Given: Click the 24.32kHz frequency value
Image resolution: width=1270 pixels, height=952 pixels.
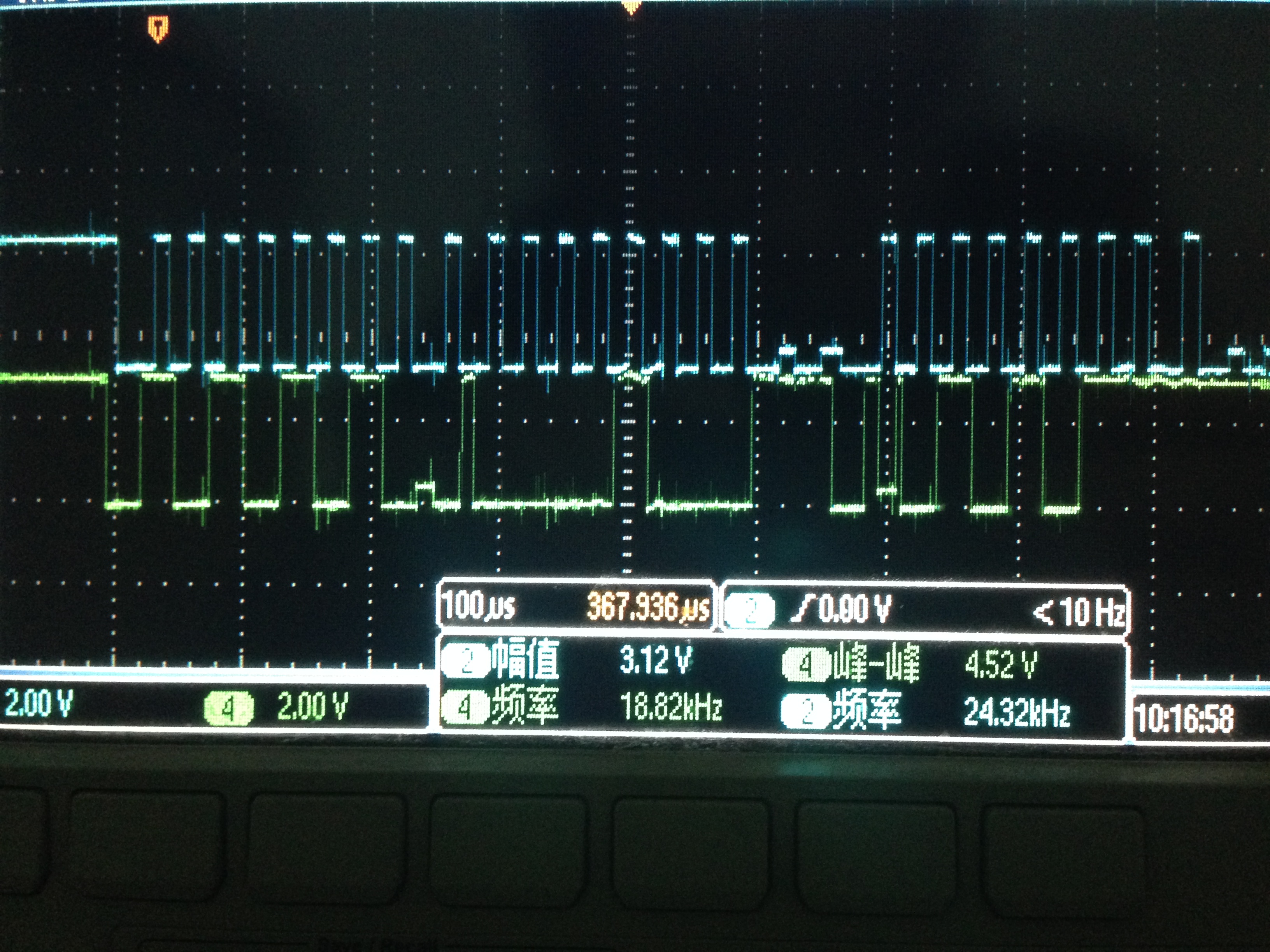Looking at the screenshot, I should coord(1016,713).
